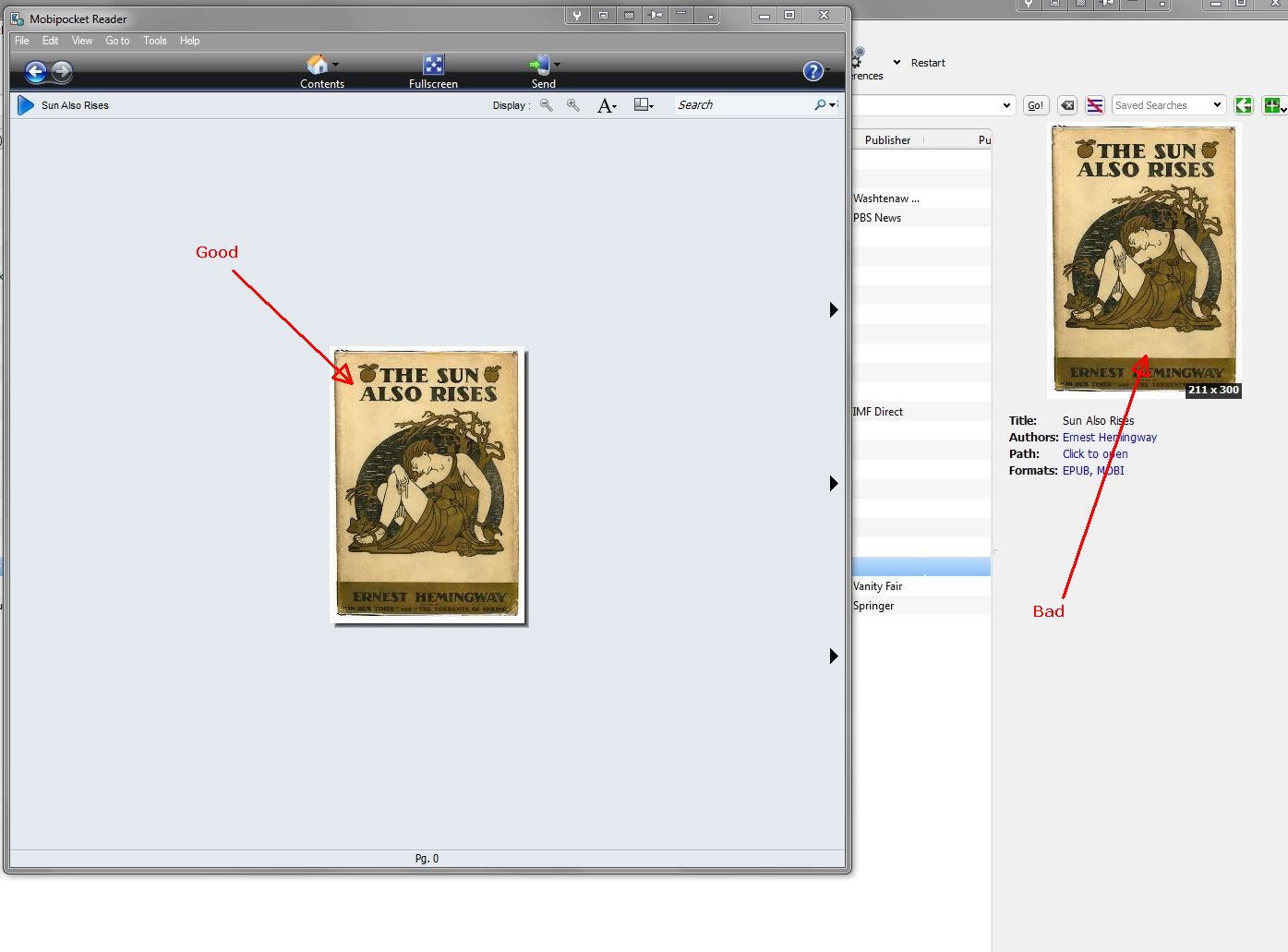Open the File menu
The height and width of the screenshot is (952, 1288).
coord(22,41)
